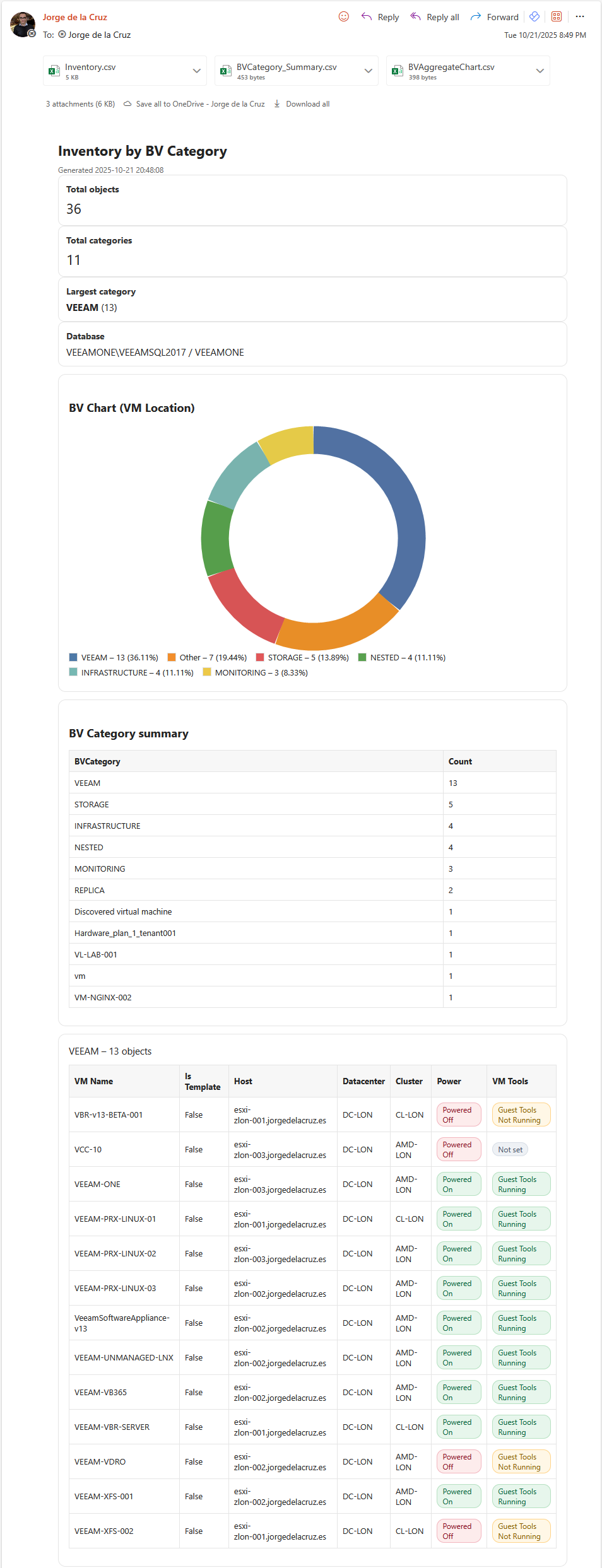Click the Excel icon of BVAggregateChart.csv
The height and width of the screenshot is (1568, 602).
pyautogui.click(x=398, y=71)
